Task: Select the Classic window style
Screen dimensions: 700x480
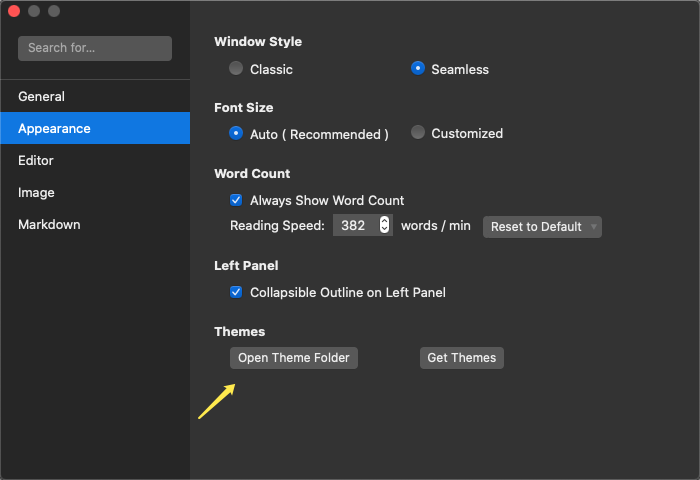Action: (236, 69)
